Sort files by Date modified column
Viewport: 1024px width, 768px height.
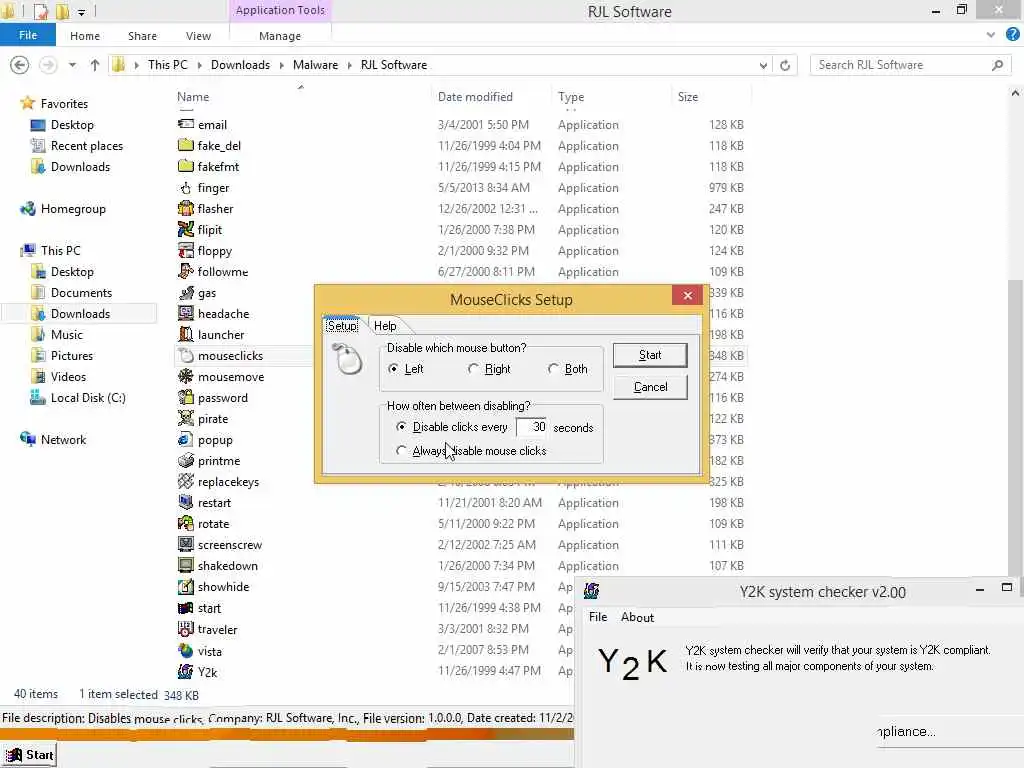pyautogui.click(x=475, y=97)
